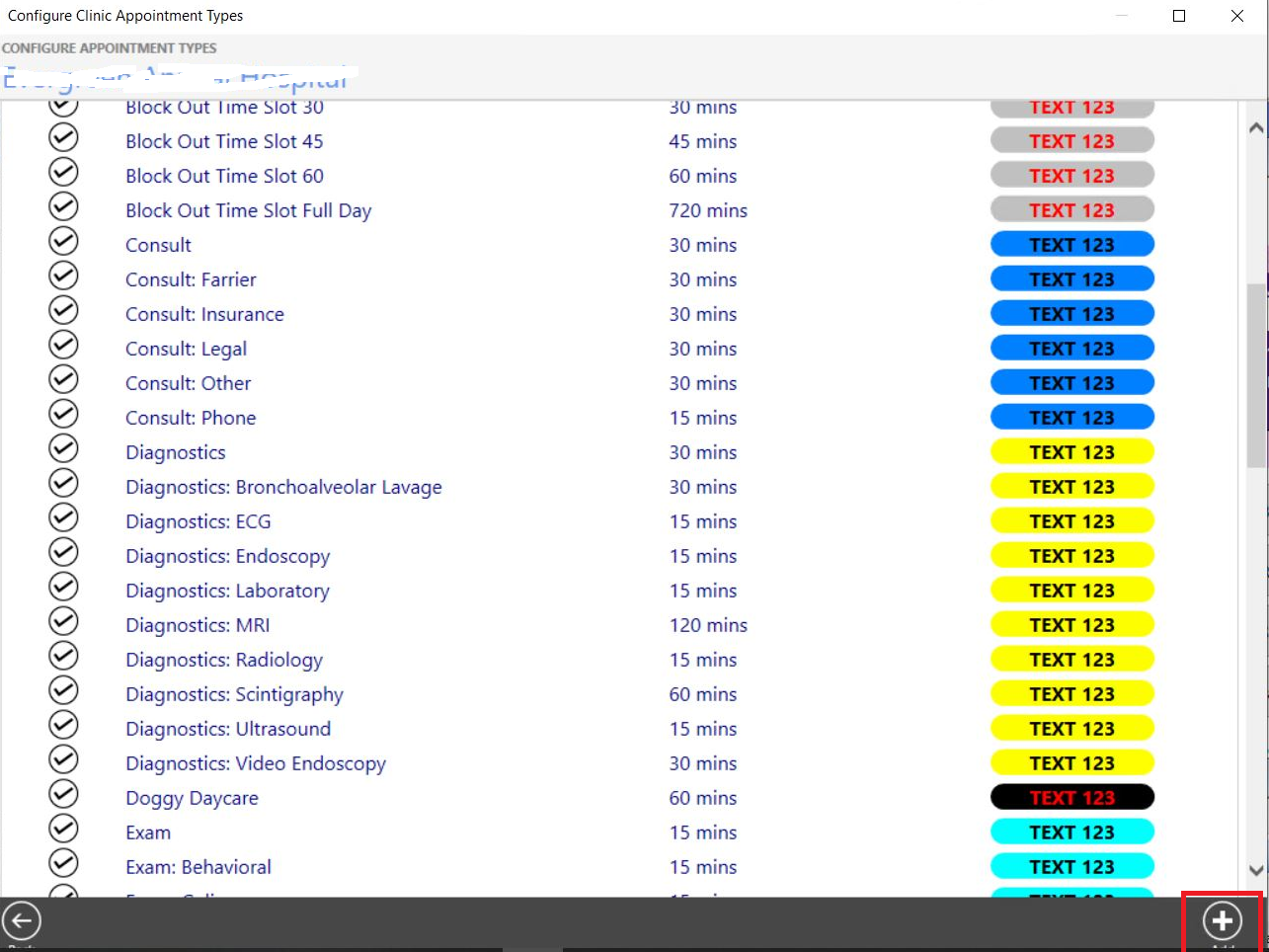Uncheck Block Out Time Slot Full Day
The image size is (1269, 952).
(x=62, y=206)
